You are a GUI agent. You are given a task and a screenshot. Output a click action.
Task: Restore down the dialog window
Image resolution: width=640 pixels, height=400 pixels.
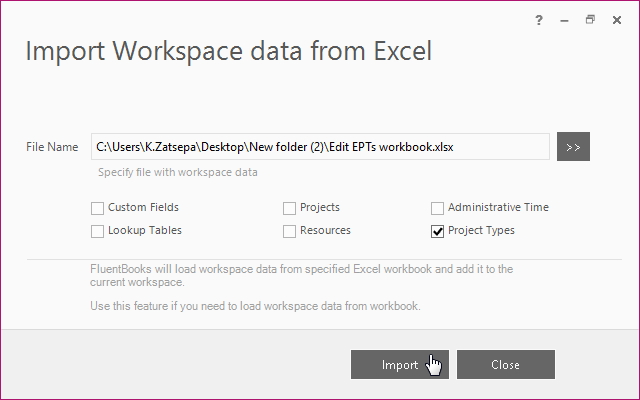590,20
